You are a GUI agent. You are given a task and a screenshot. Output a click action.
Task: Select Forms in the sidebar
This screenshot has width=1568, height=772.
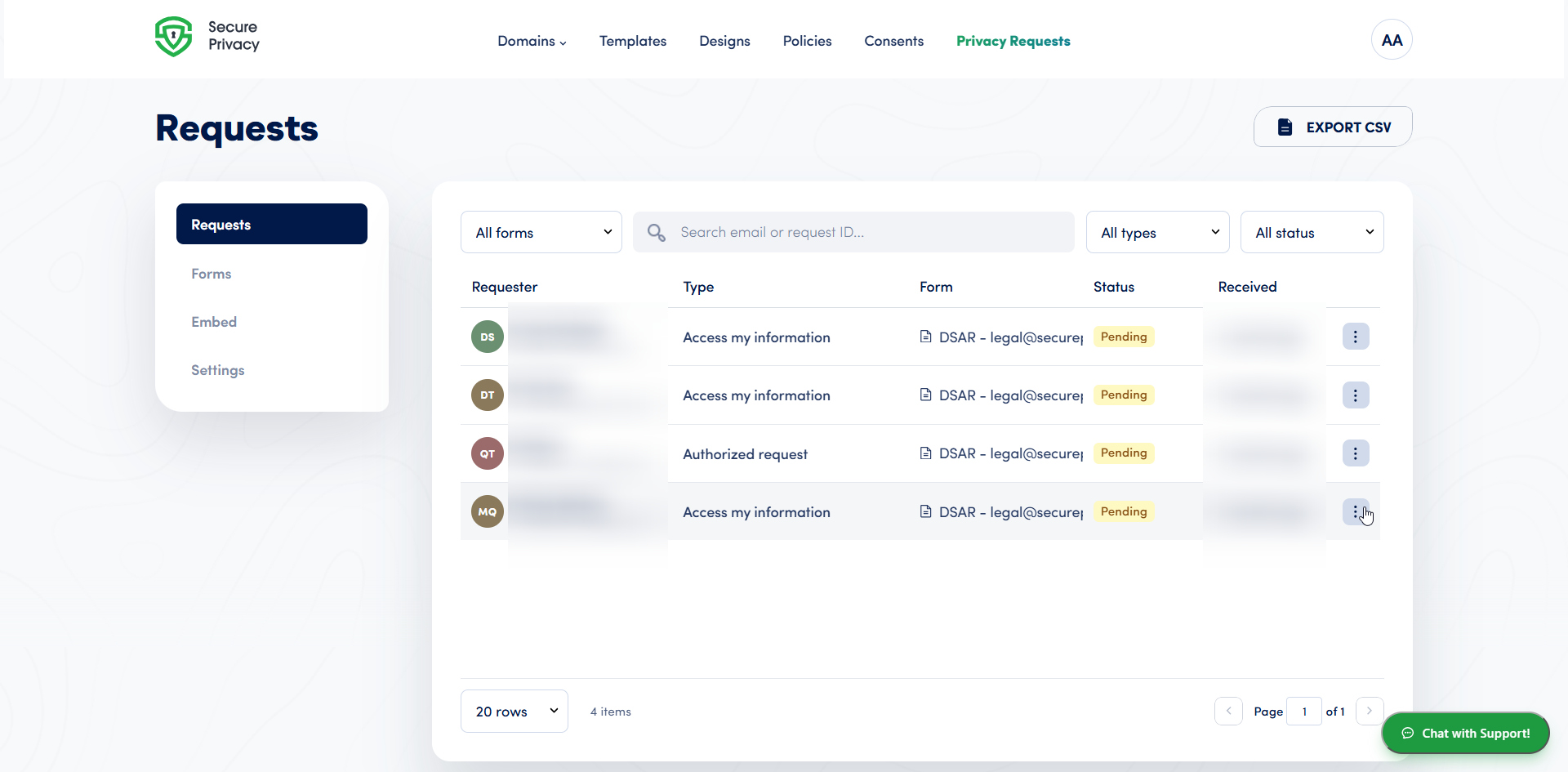pos(212,274)
